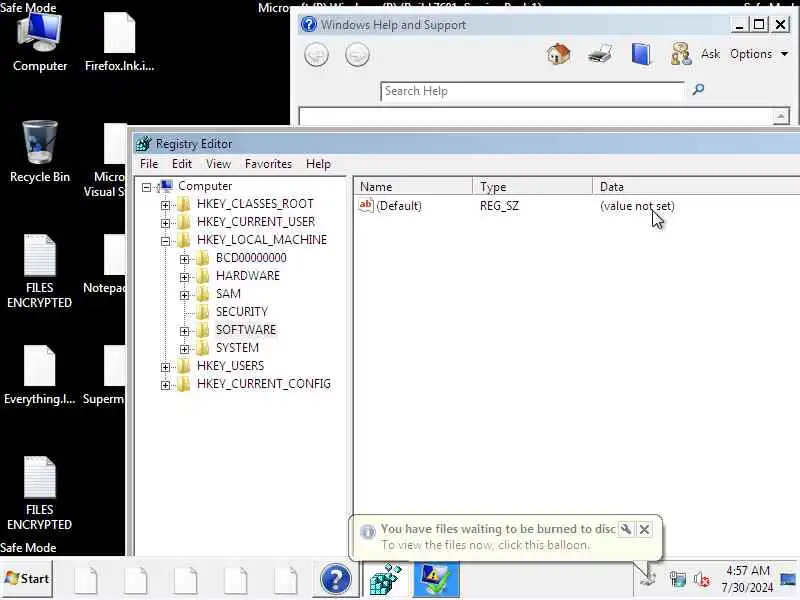800x600 pixels.
Task: Click the muted volume tray icon
Action: click(702, 580)
